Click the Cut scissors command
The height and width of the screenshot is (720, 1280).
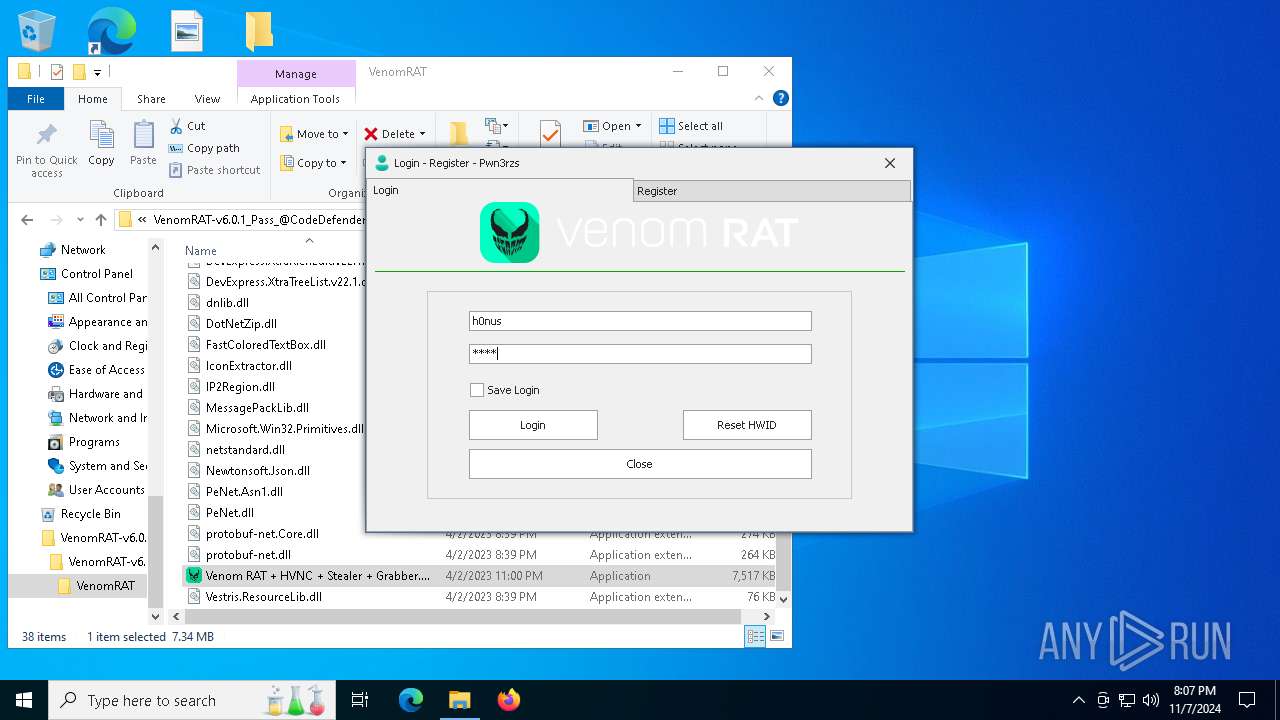pyautogui.click(x=187, y=126)
